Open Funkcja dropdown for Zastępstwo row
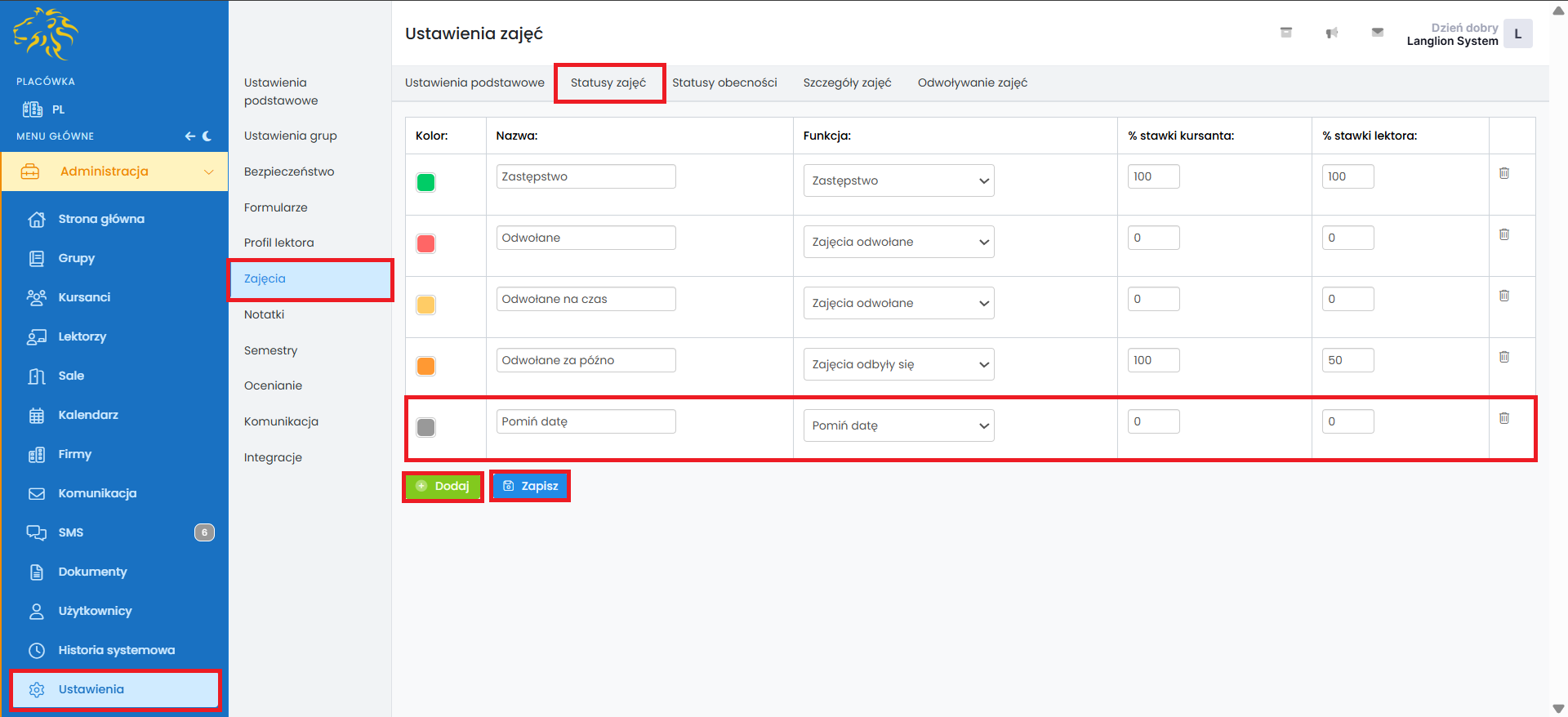The height and width of the screenshot is (717, 1568). click(x=898, y=180)
